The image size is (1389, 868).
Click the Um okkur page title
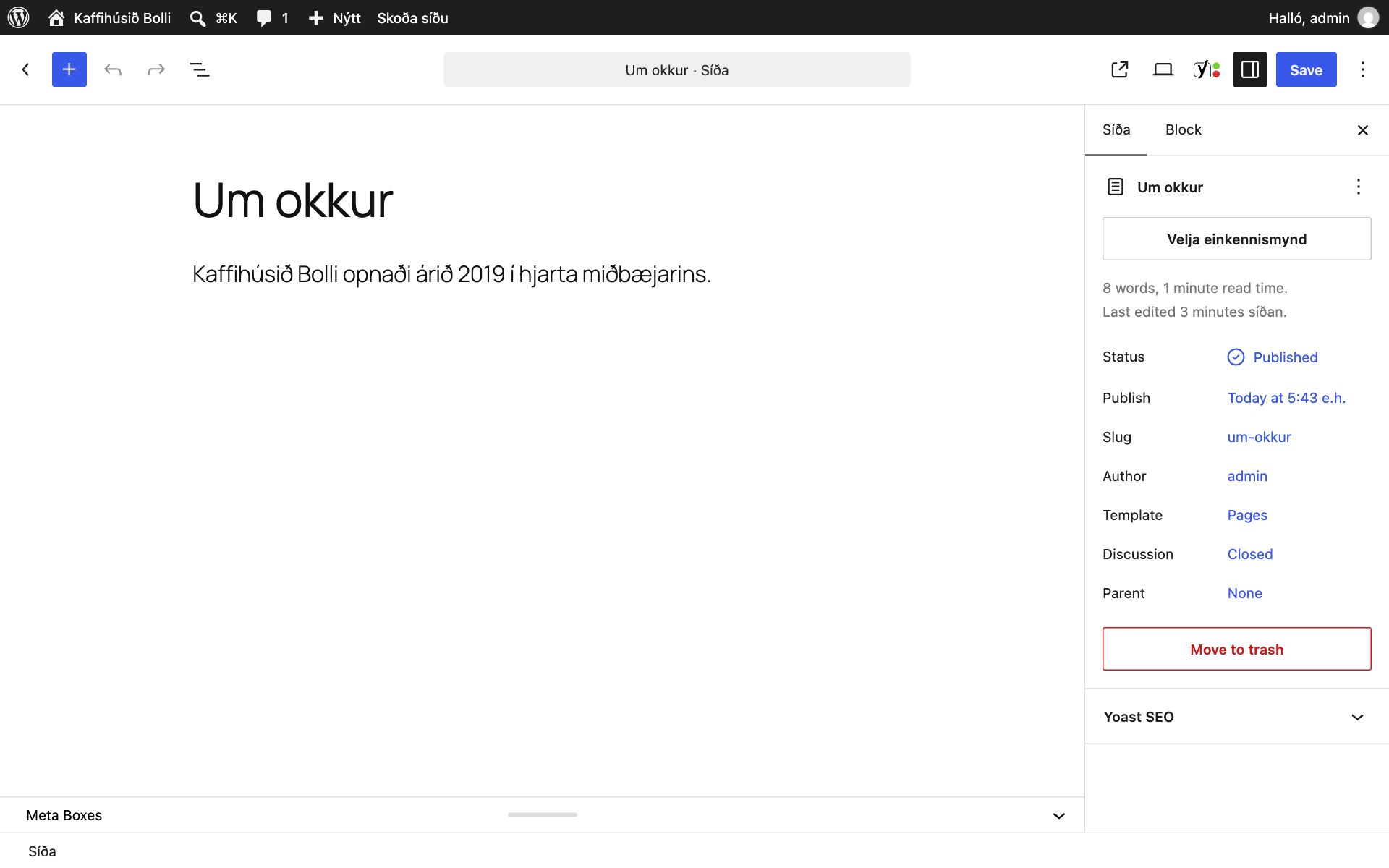293,200
